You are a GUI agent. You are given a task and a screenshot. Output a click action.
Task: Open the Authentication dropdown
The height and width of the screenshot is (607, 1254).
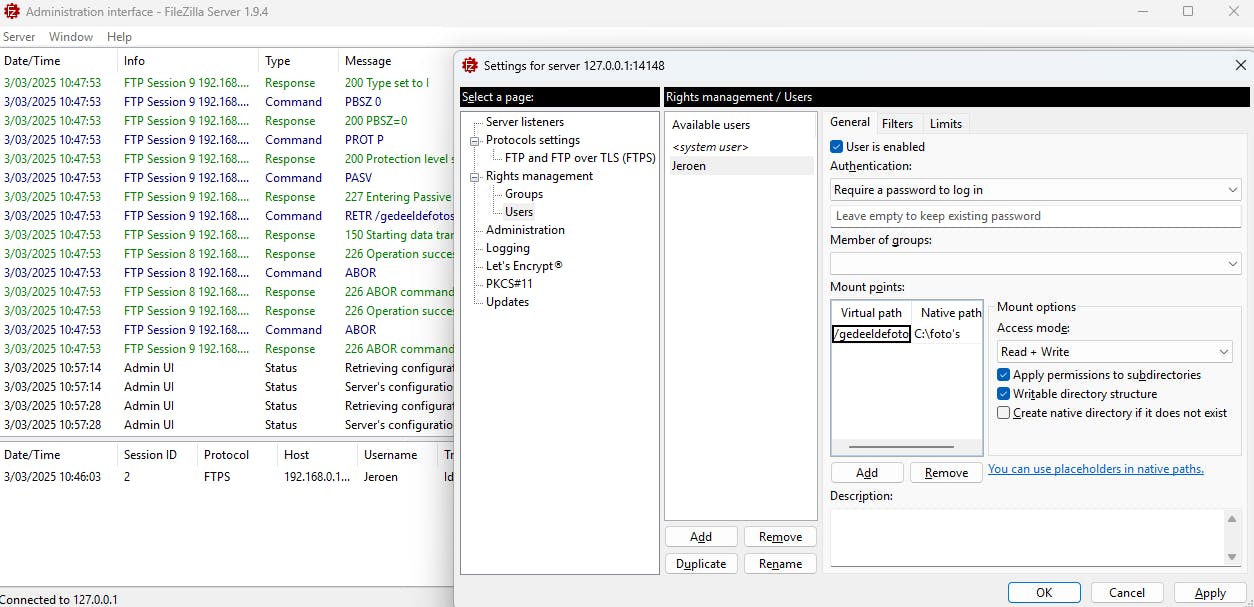[1036, 190]
